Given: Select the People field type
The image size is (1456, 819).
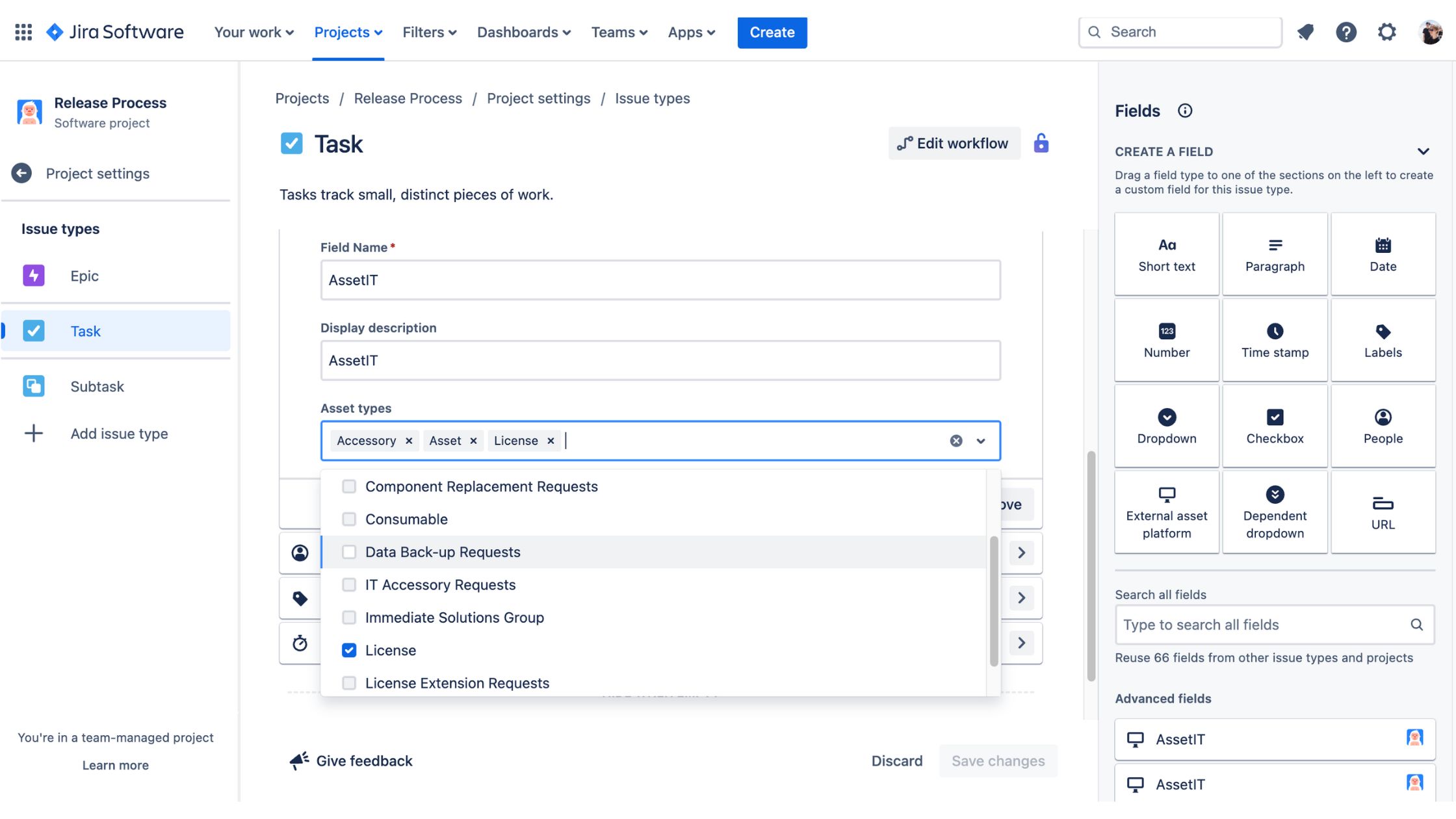Looking at the screenshot, I should tap(1383, 426).
